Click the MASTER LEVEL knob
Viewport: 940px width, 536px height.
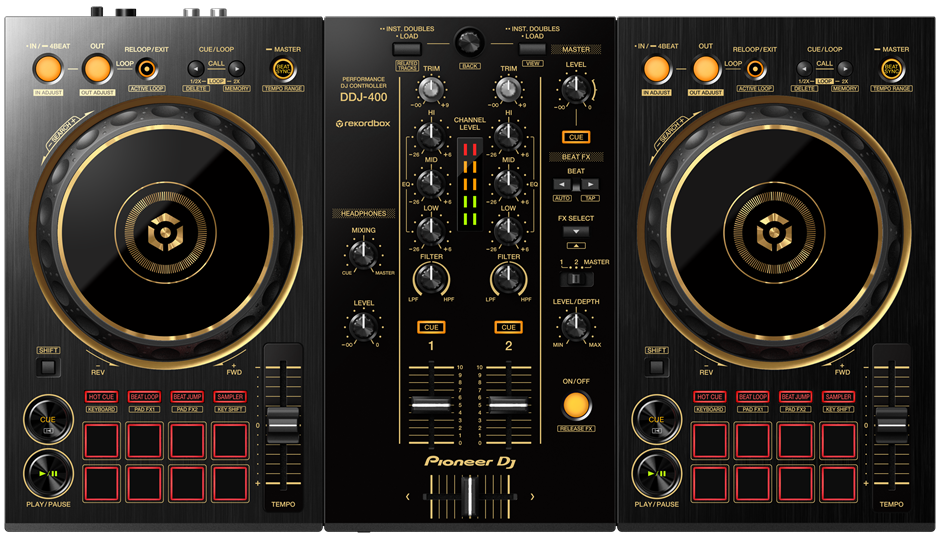coord(576,89)
